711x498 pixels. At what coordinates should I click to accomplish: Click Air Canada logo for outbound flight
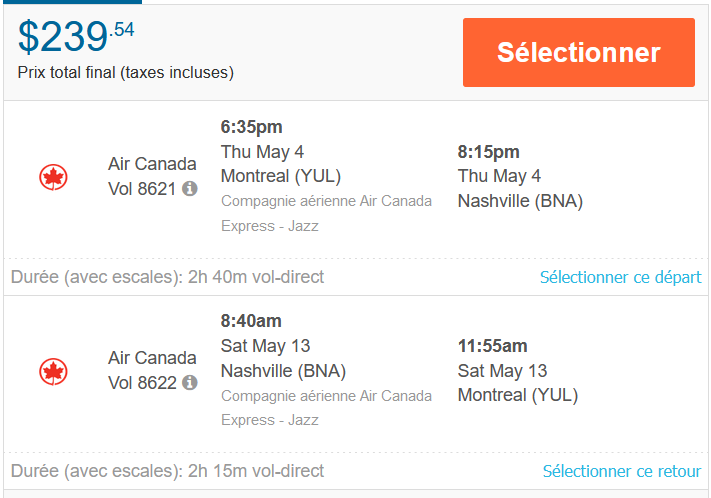click(54, 177)
